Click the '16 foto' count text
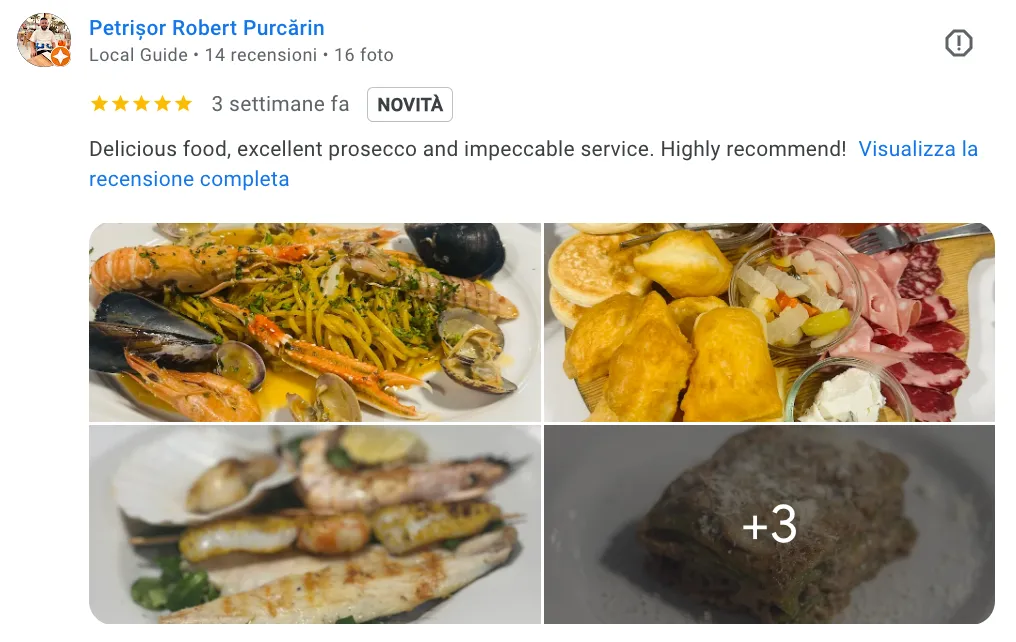Viewport: 1016px width, 642px height. (364, 55)
